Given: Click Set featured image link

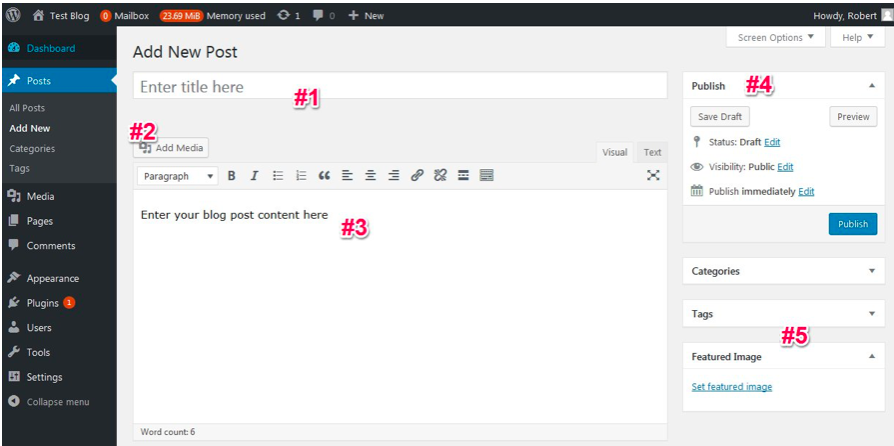Looking at the screenshot, I should [732, 387].
